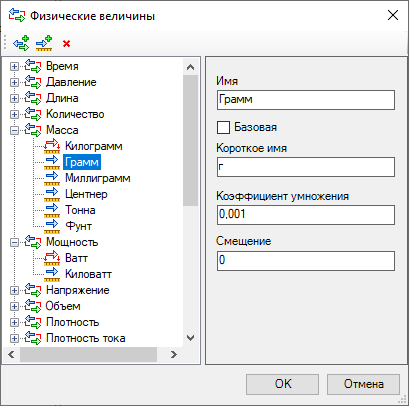Select the Тонна tree item
Image resolution: width=409 pixels, height=406 pixels.
coord(80,210)
